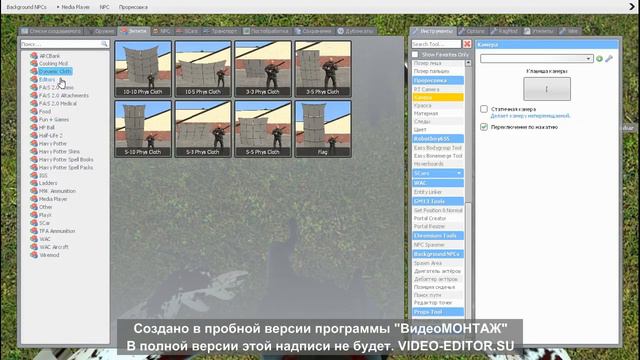Select the M9K Ammunition category
Viewport: 640px width, 360px height.
[57, 191]
